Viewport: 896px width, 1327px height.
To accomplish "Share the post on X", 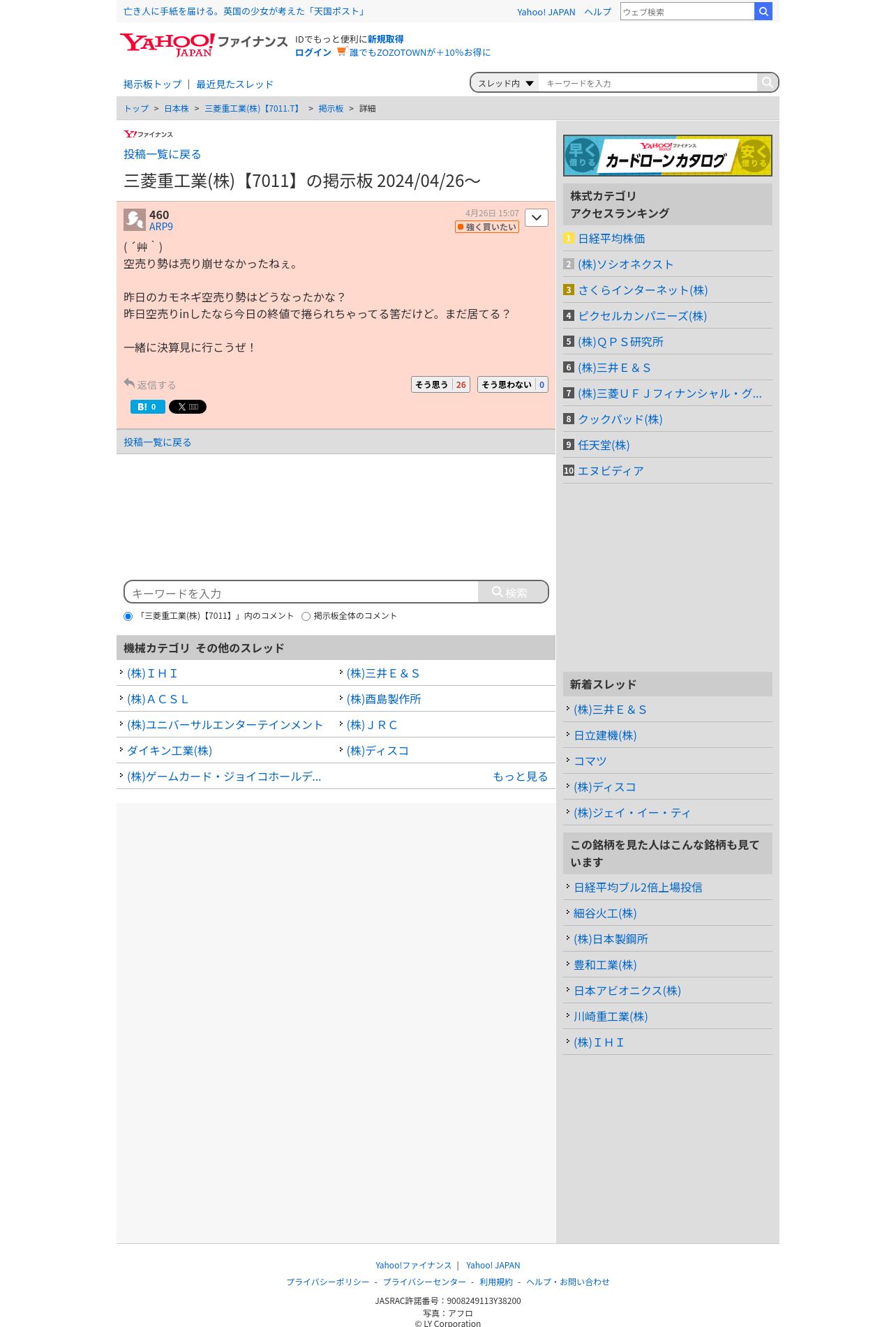I will (188, 407).
